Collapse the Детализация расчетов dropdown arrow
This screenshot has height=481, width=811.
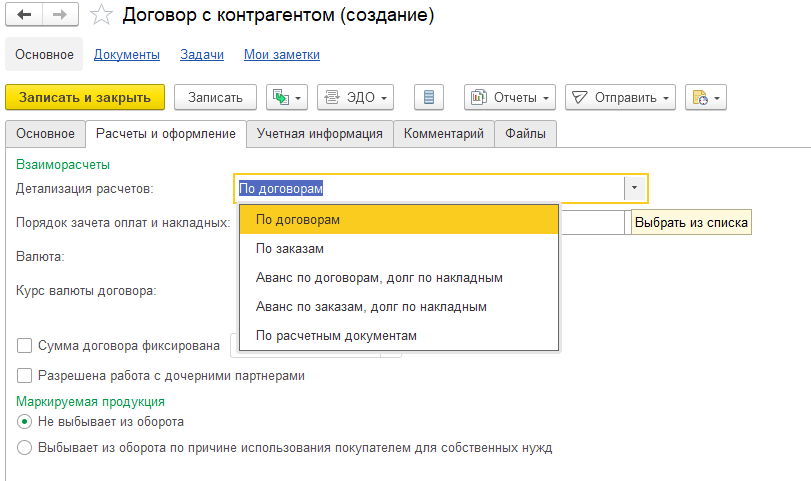[635, 188]
